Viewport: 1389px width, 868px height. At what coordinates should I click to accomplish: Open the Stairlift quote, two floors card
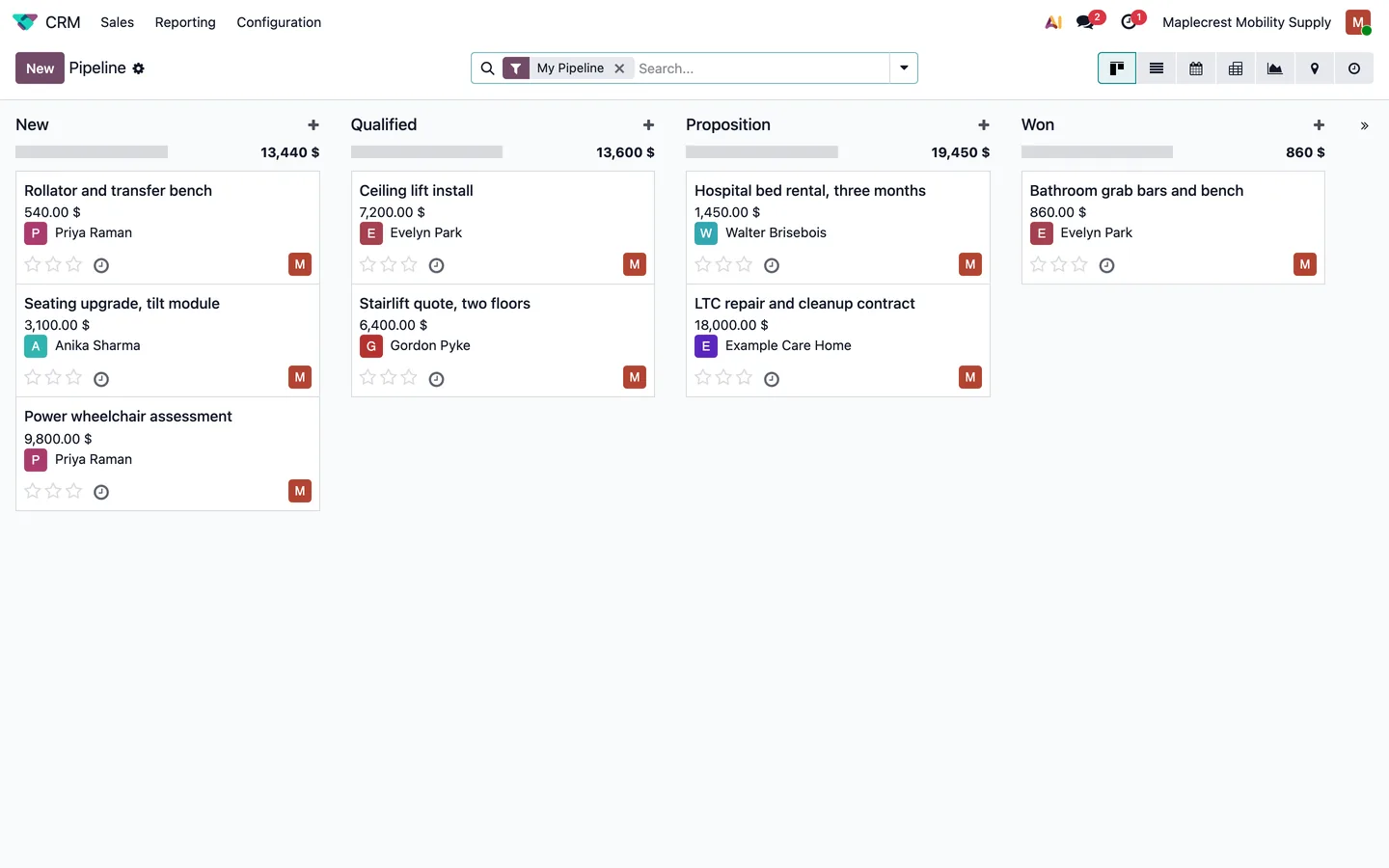[x=503, y=340]
